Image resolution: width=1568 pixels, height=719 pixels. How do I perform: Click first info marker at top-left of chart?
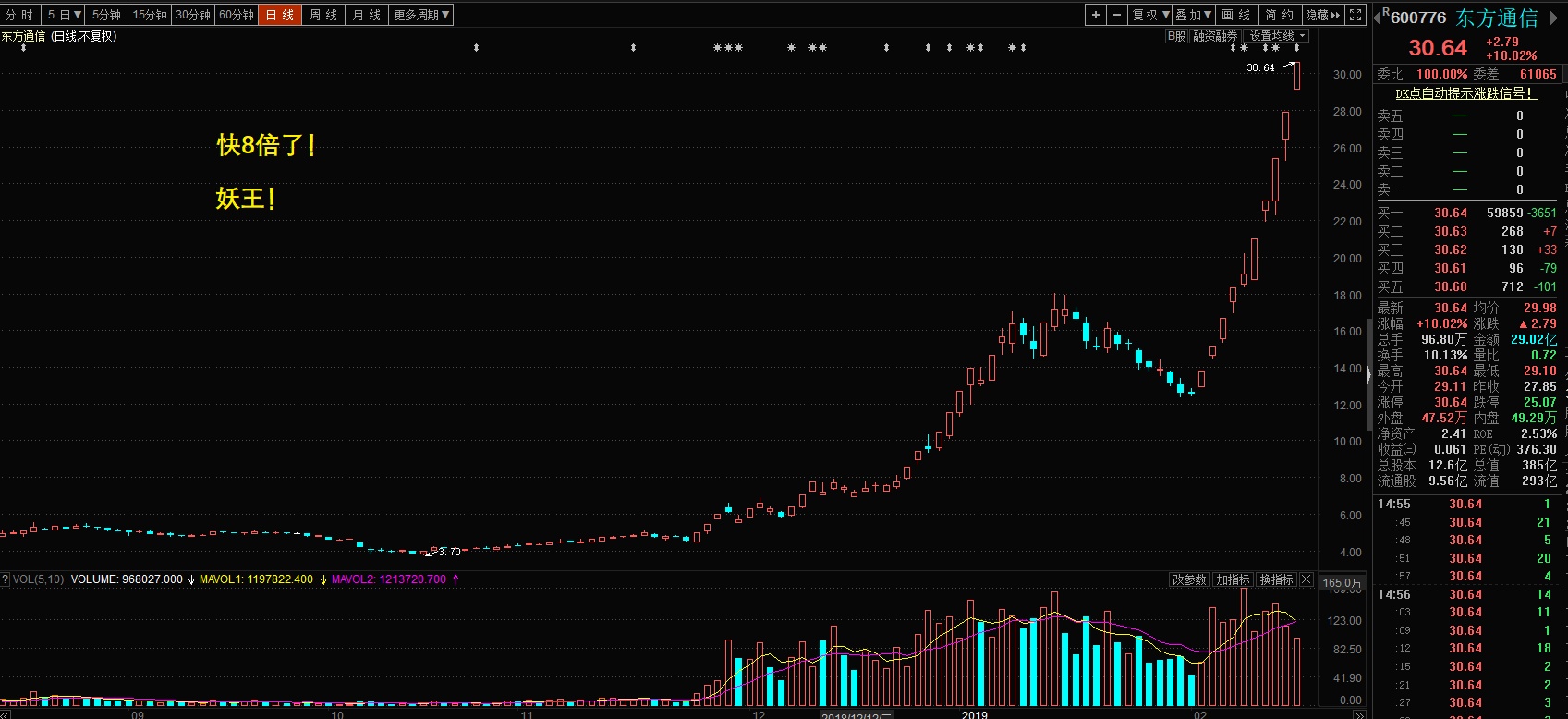[x=23, y=48]
